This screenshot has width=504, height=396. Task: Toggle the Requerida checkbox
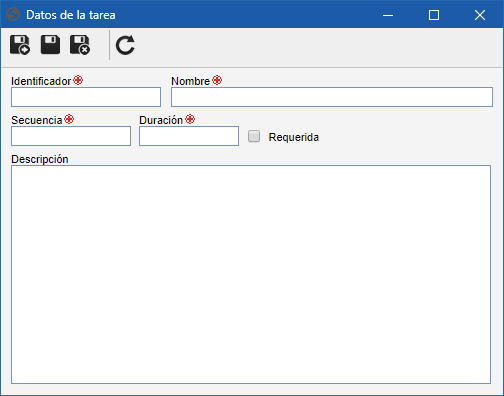[x=254, y=136]
